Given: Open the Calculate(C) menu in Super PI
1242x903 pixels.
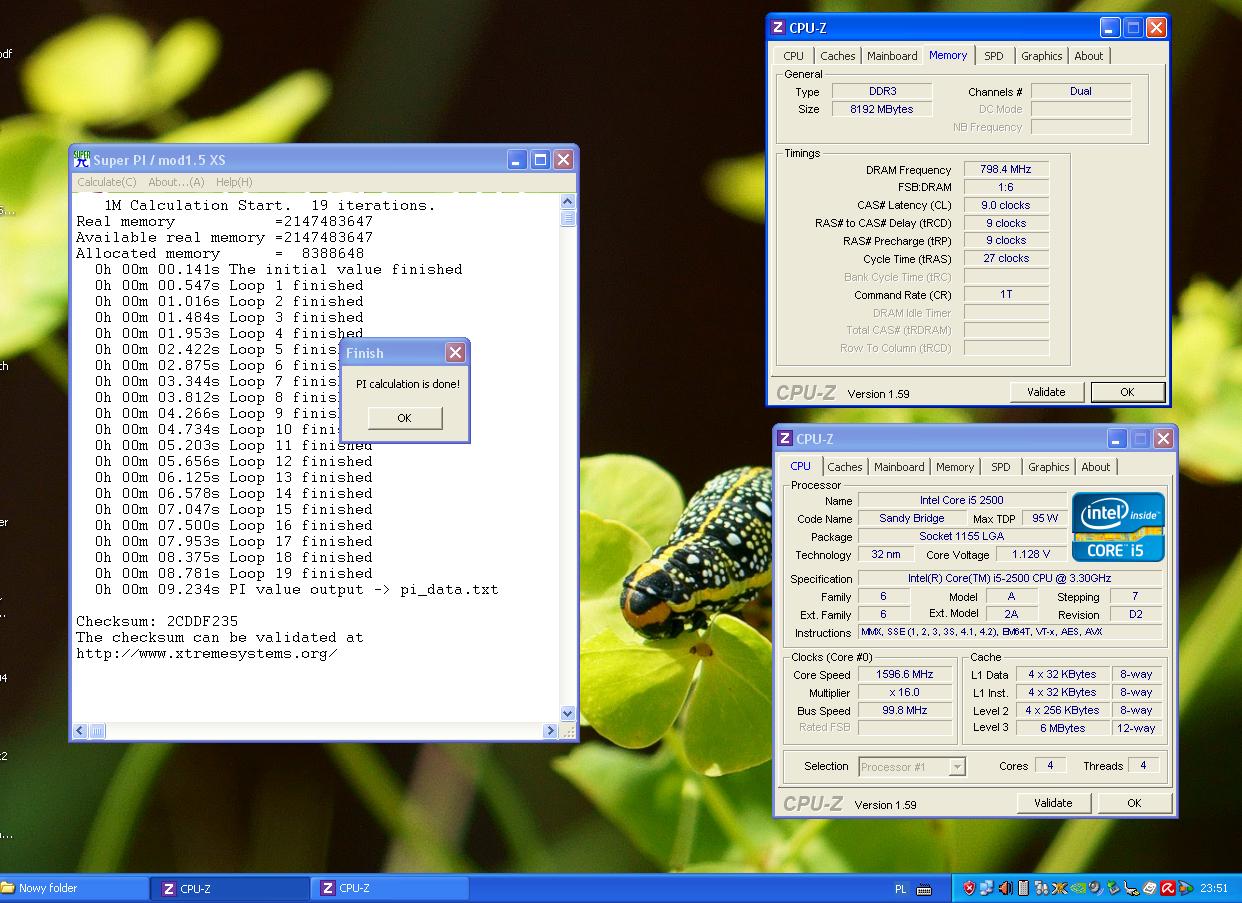Looking at the screenshot, I should (107, 182).
